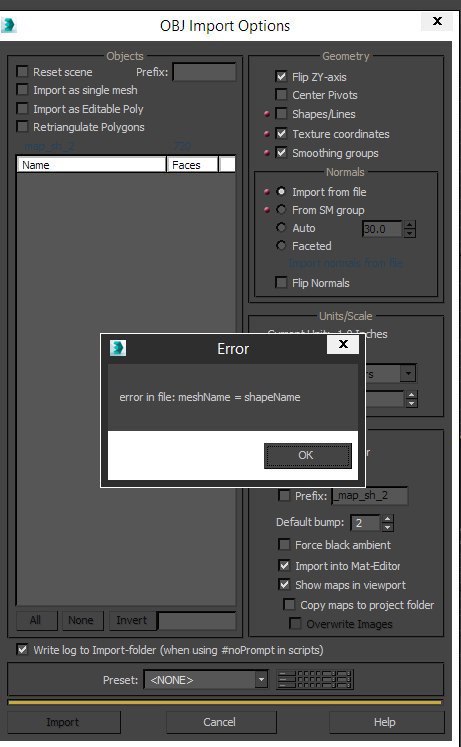
Task: Click the red dot beside From SM group
Action: 267,210
